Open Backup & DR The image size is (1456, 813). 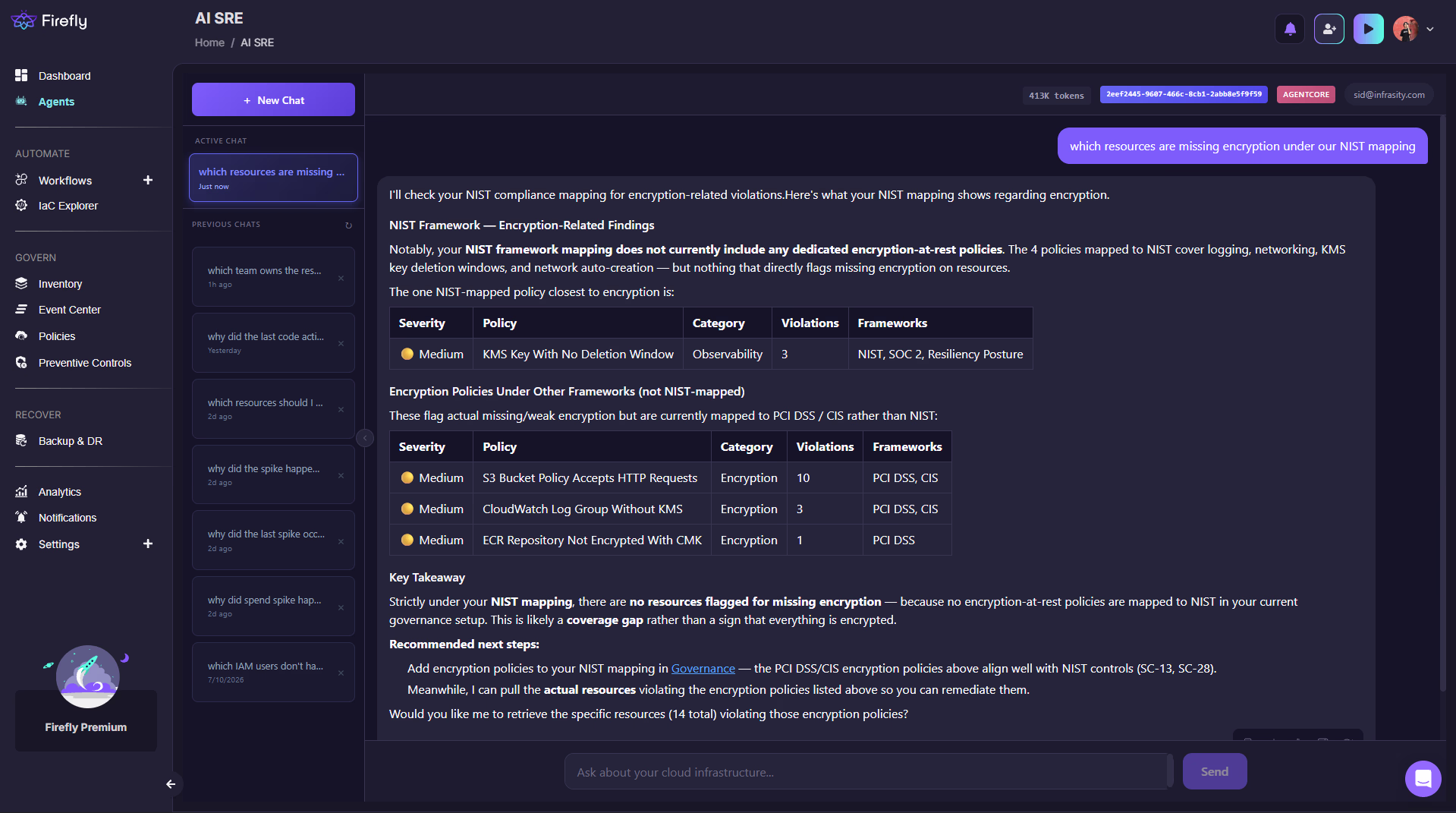point(70,441)
